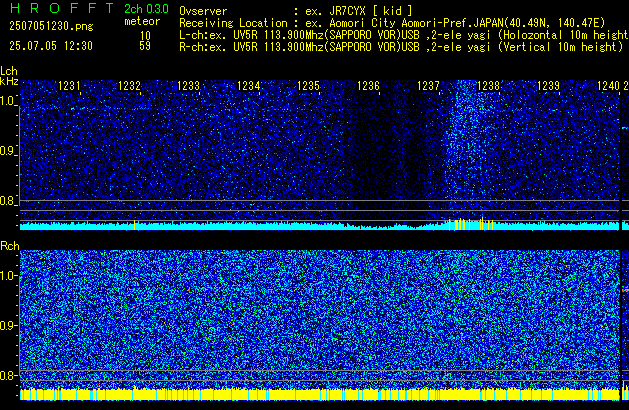Click the 1236 time marker
This screenshot has width=629, height=410.
point(368,86)
